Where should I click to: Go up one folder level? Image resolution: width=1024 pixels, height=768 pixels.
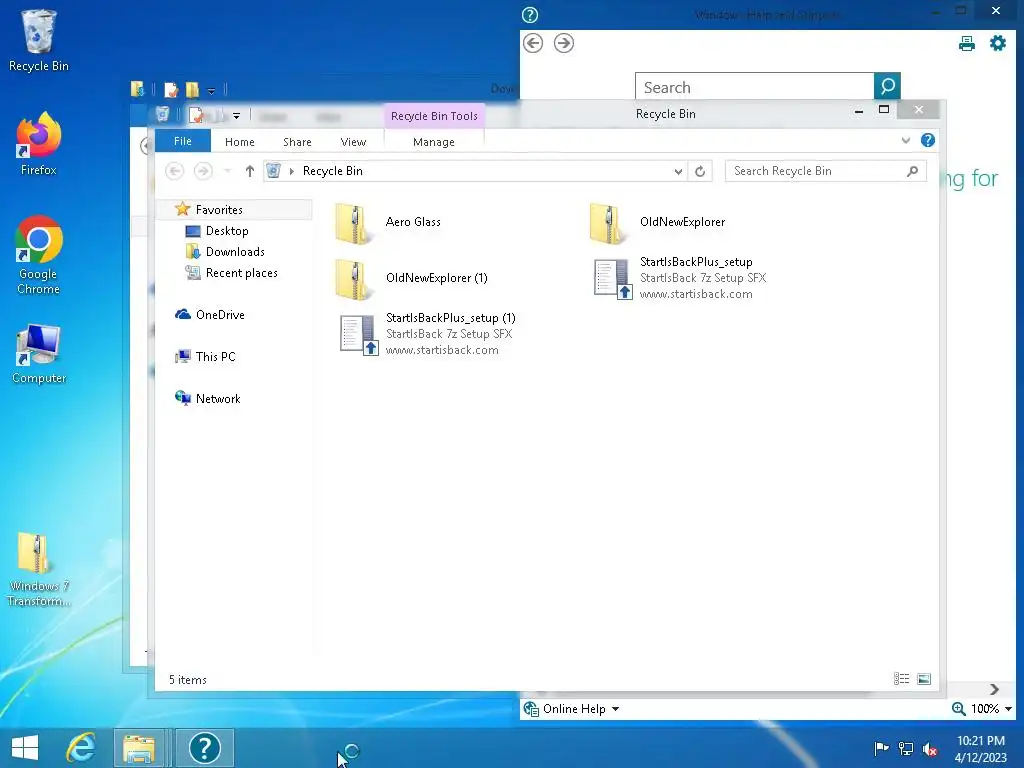pyautogui.click(x=249, y=171)
